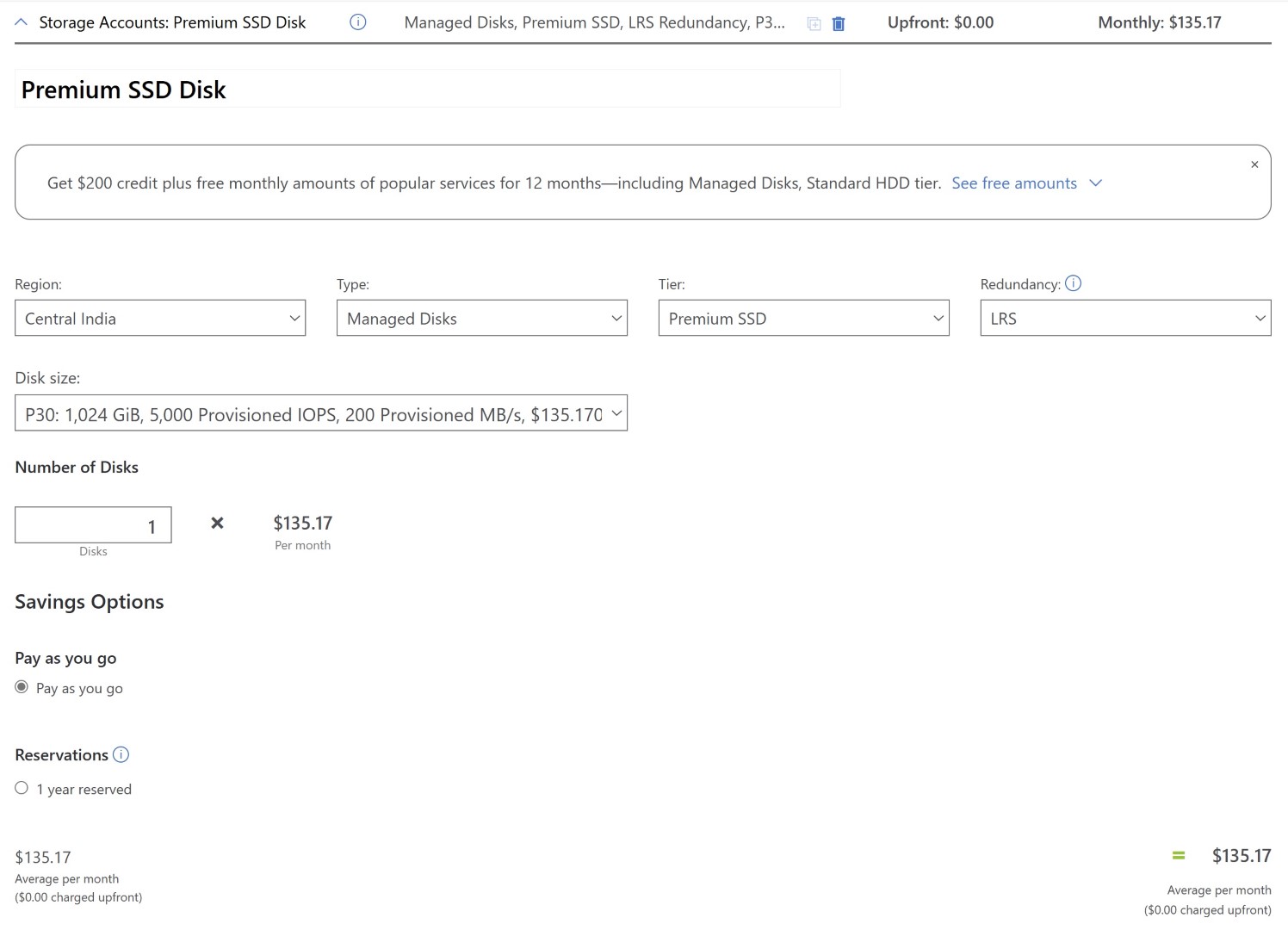Open info icon beside Storage Accounts title

click(x=358, y=22)
